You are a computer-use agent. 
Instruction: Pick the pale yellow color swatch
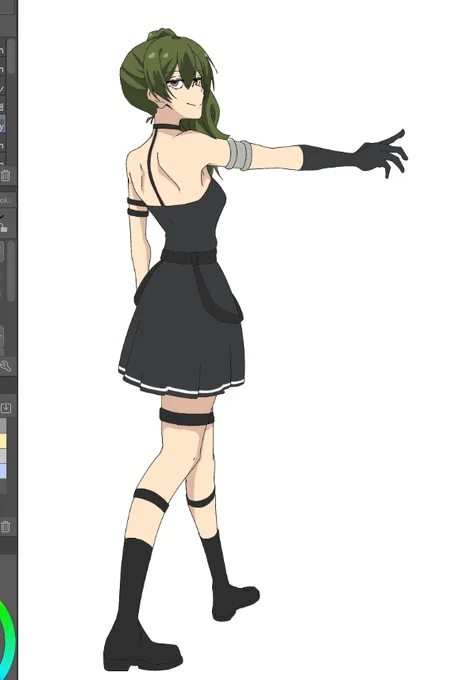(x=3, y=441)
